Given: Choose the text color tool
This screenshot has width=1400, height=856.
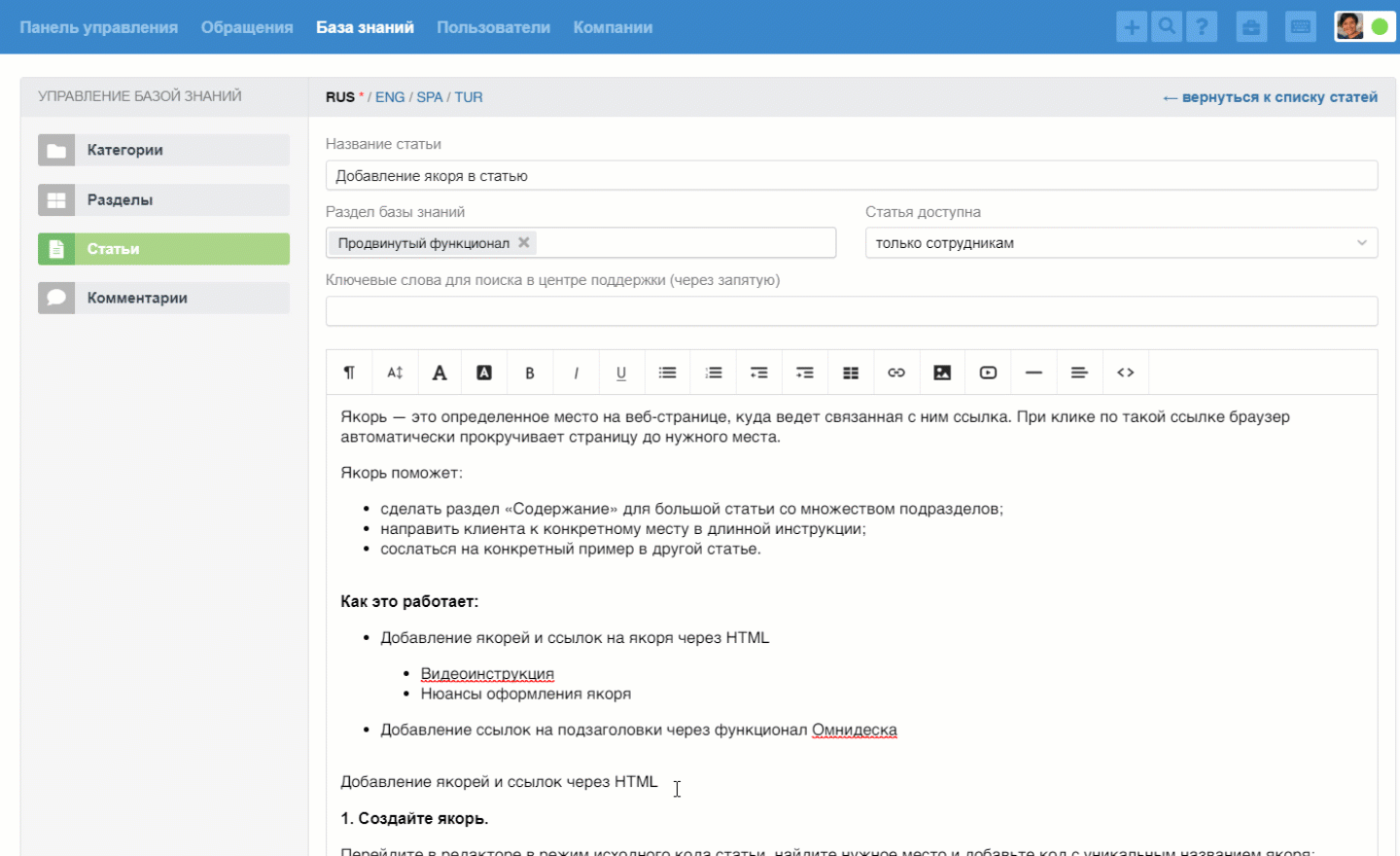Looking at the screenshot, I should click(x=439, y=373).
